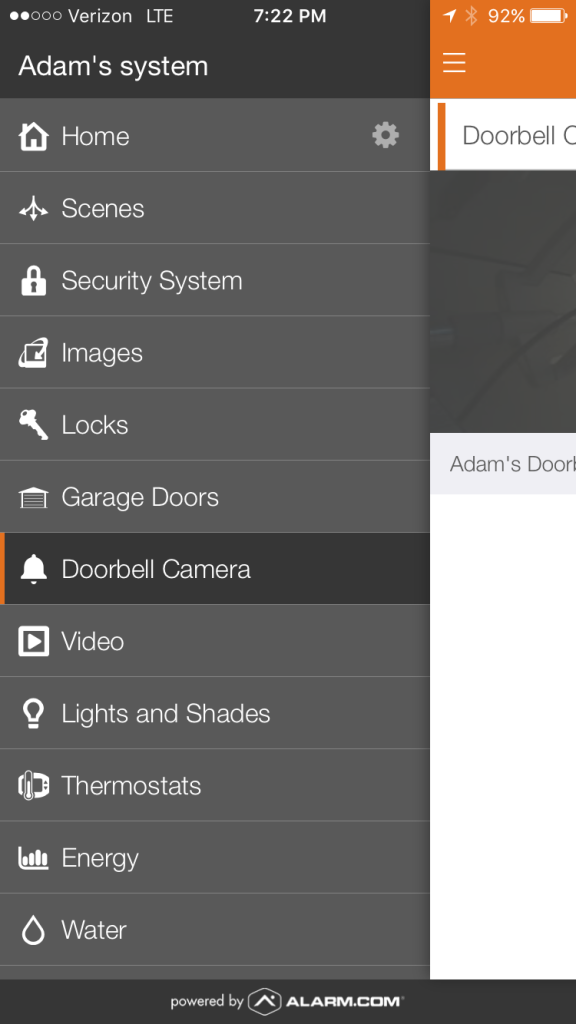Select Lights and Shades menu entry
Screen dimensions: 576x1024
point(215,713)
